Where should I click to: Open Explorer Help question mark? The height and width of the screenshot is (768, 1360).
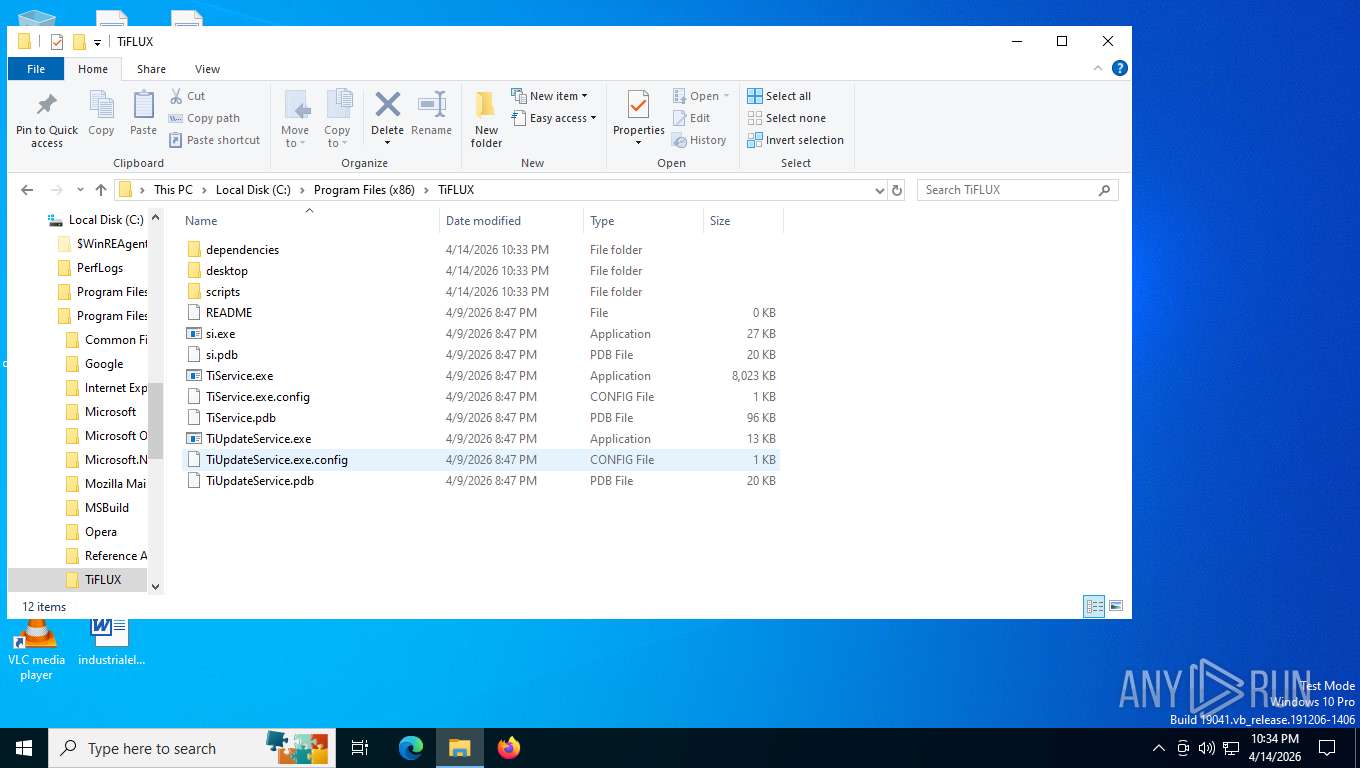coord(1120,68)
